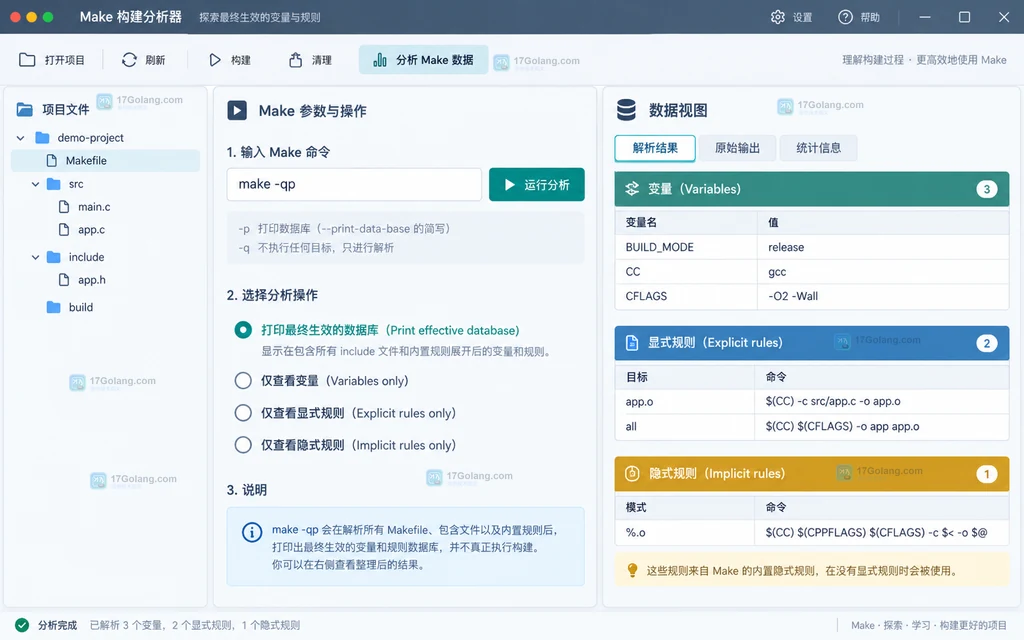Screen dimensions: 1024x640
Task: Click the info icon in 说明 box
Action: pos(252,532)
